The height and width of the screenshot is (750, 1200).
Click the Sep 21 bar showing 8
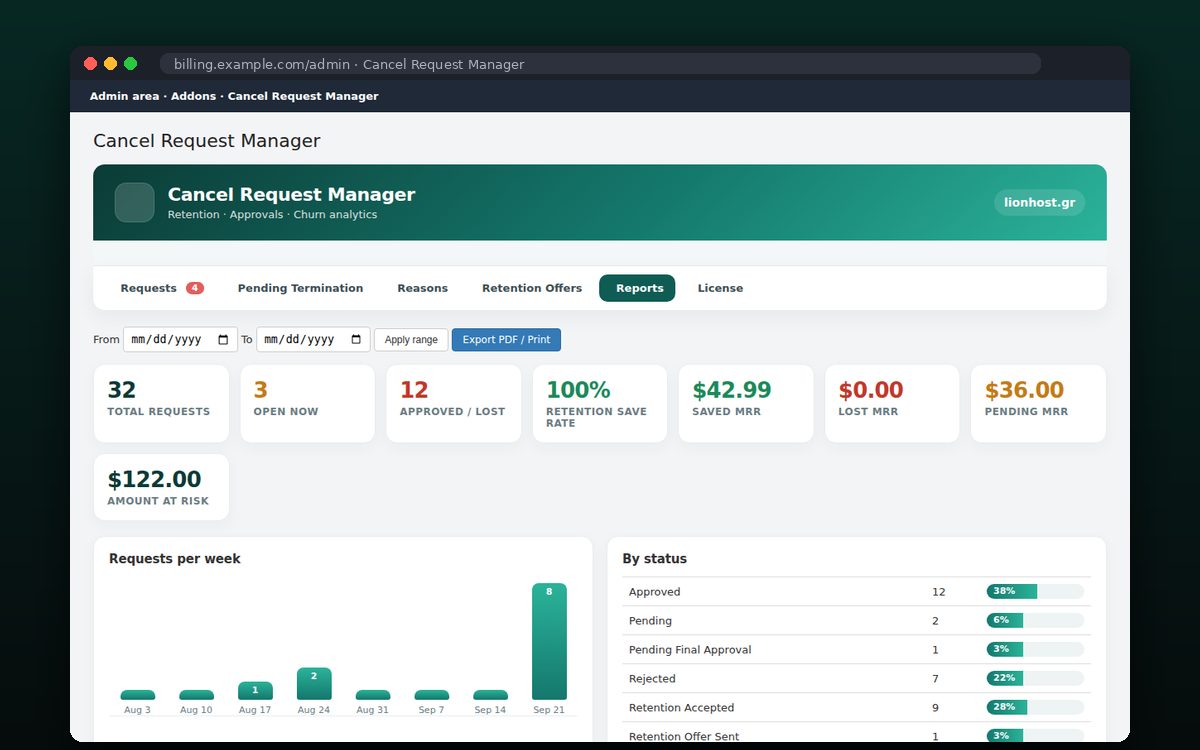(x=549, y=641)
